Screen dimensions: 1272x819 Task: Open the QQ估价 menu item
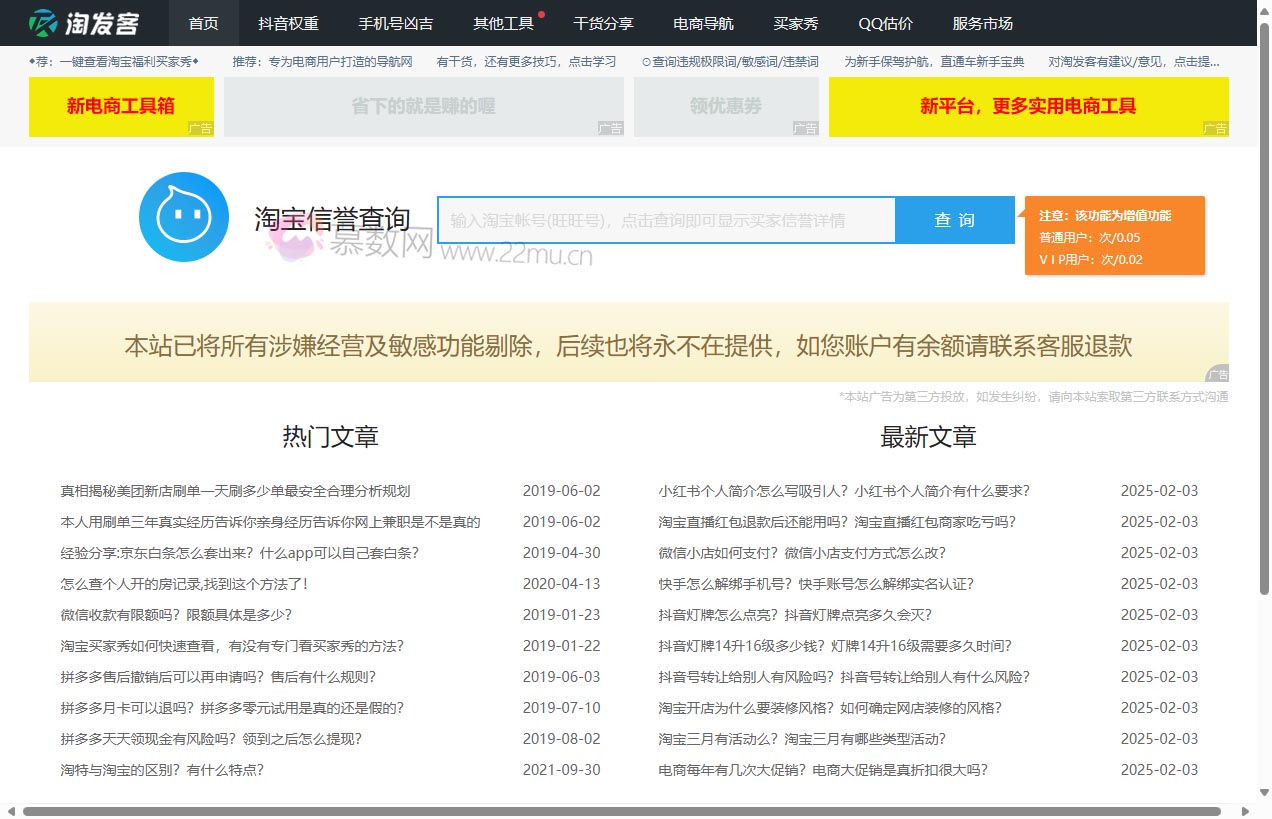point(885,23)
